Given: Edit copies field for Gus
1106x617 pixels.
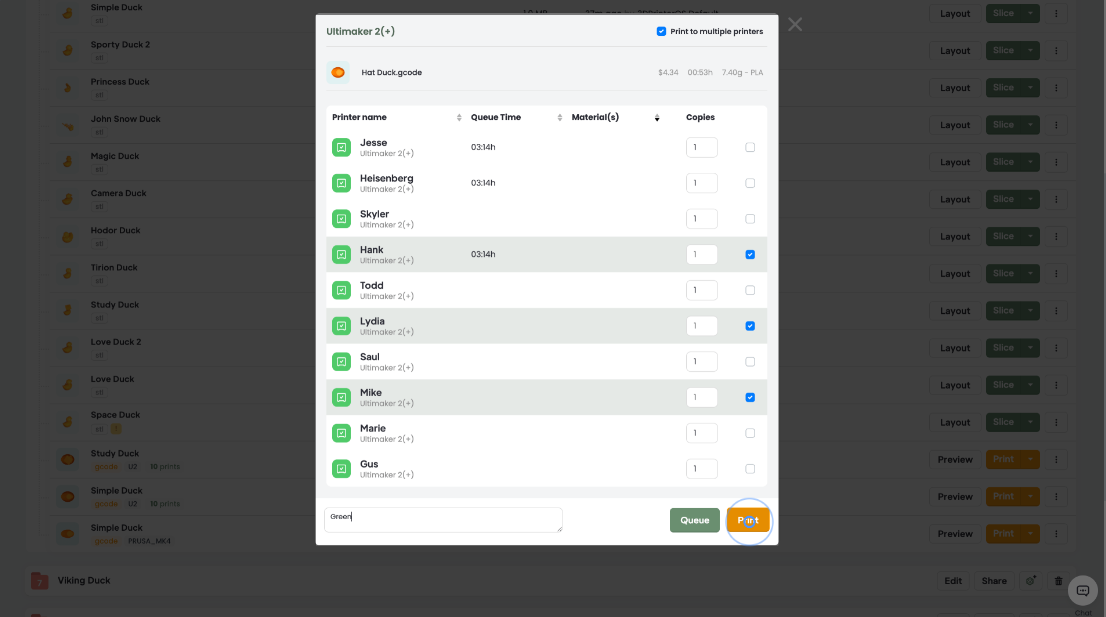Looking at the screenshot, I should pos(702,469).
